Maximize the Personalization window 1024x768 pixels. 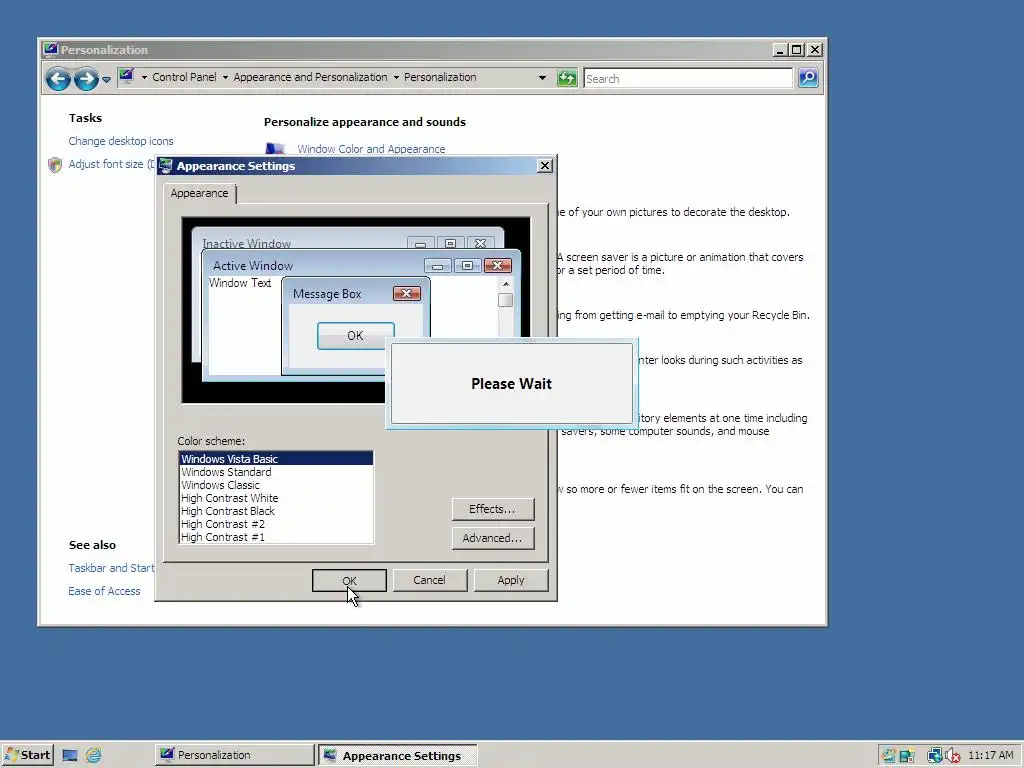(797, 50)
